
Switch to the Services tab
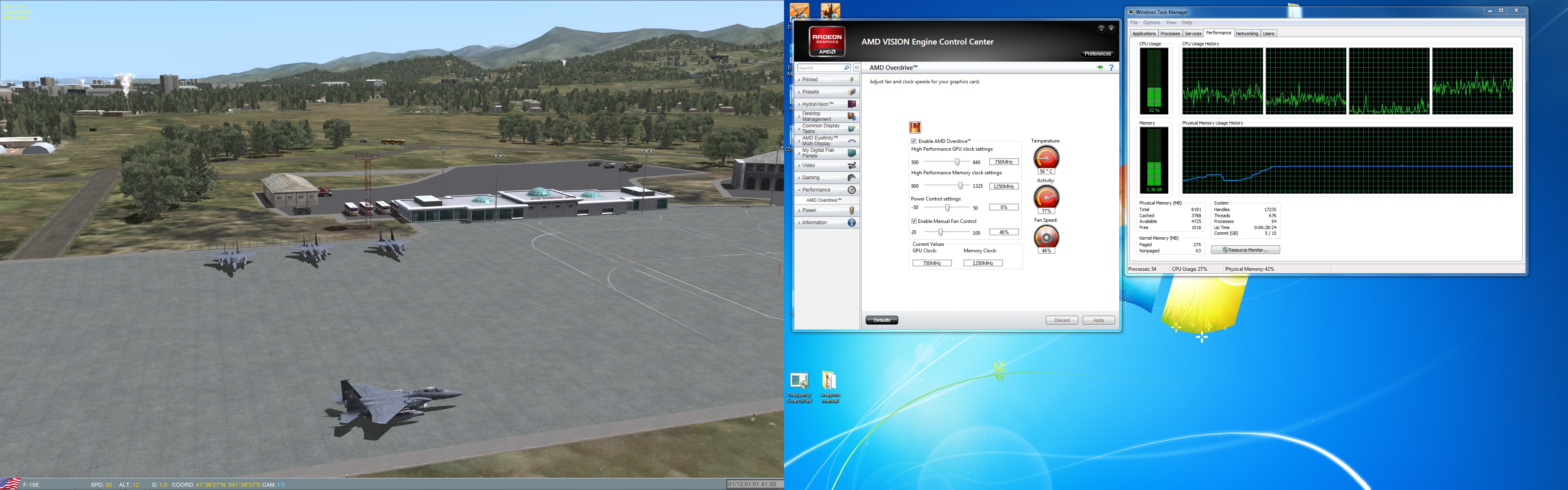point(1193,33)
